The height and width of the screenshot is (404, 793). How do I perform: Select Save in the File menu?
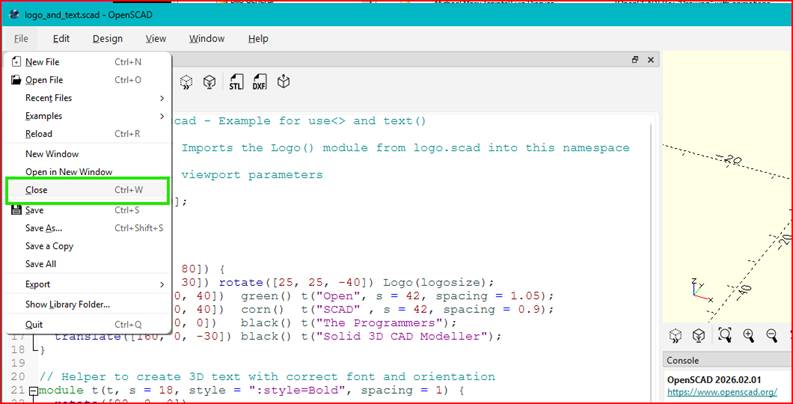[x=88, y=210]
